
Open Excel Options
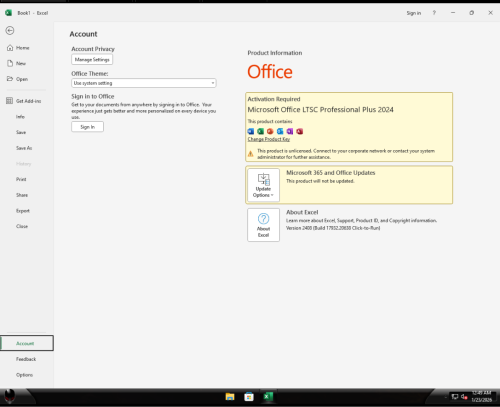pos(24,375)
